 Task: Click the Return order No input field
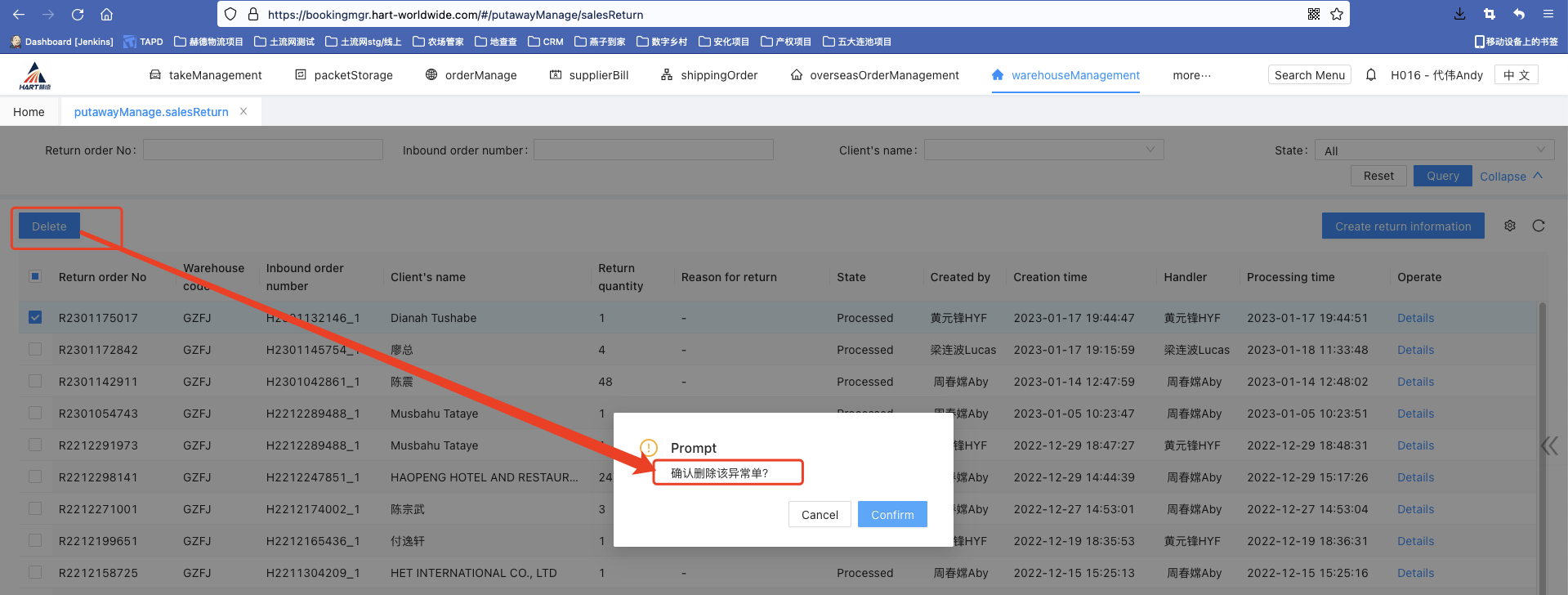[x=262, y=150]
